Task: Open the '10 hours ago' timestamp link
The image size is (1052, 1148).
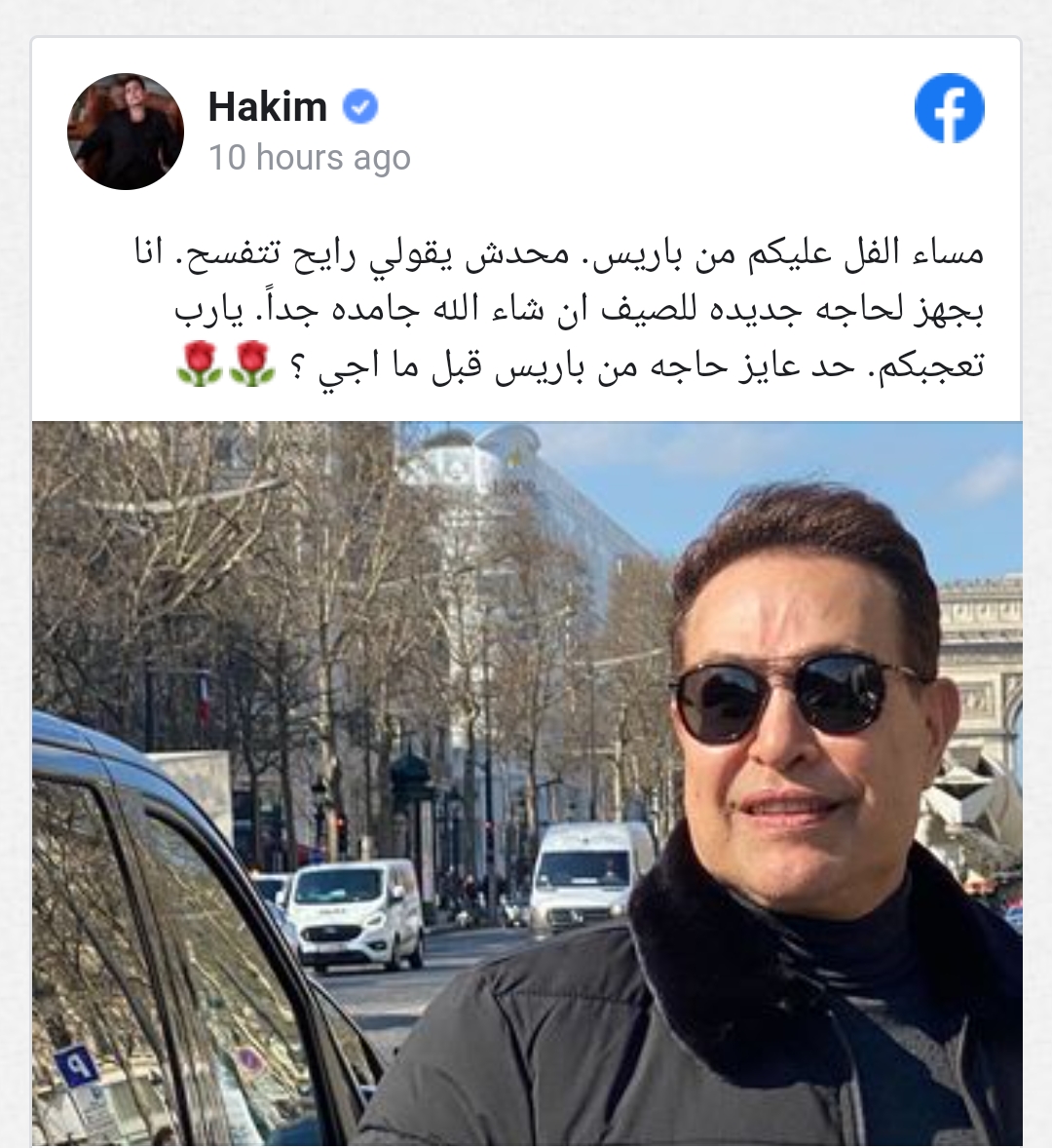Action: click(310, 158)
